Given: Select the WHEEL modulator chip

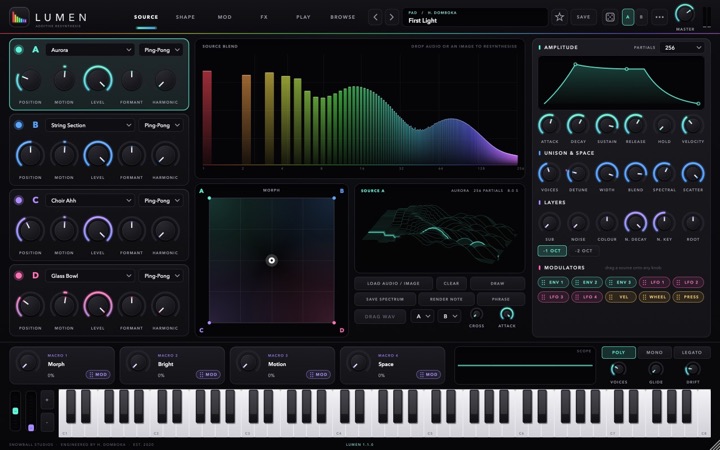Looking at the screenshot, I should click(x=654, y=297).
